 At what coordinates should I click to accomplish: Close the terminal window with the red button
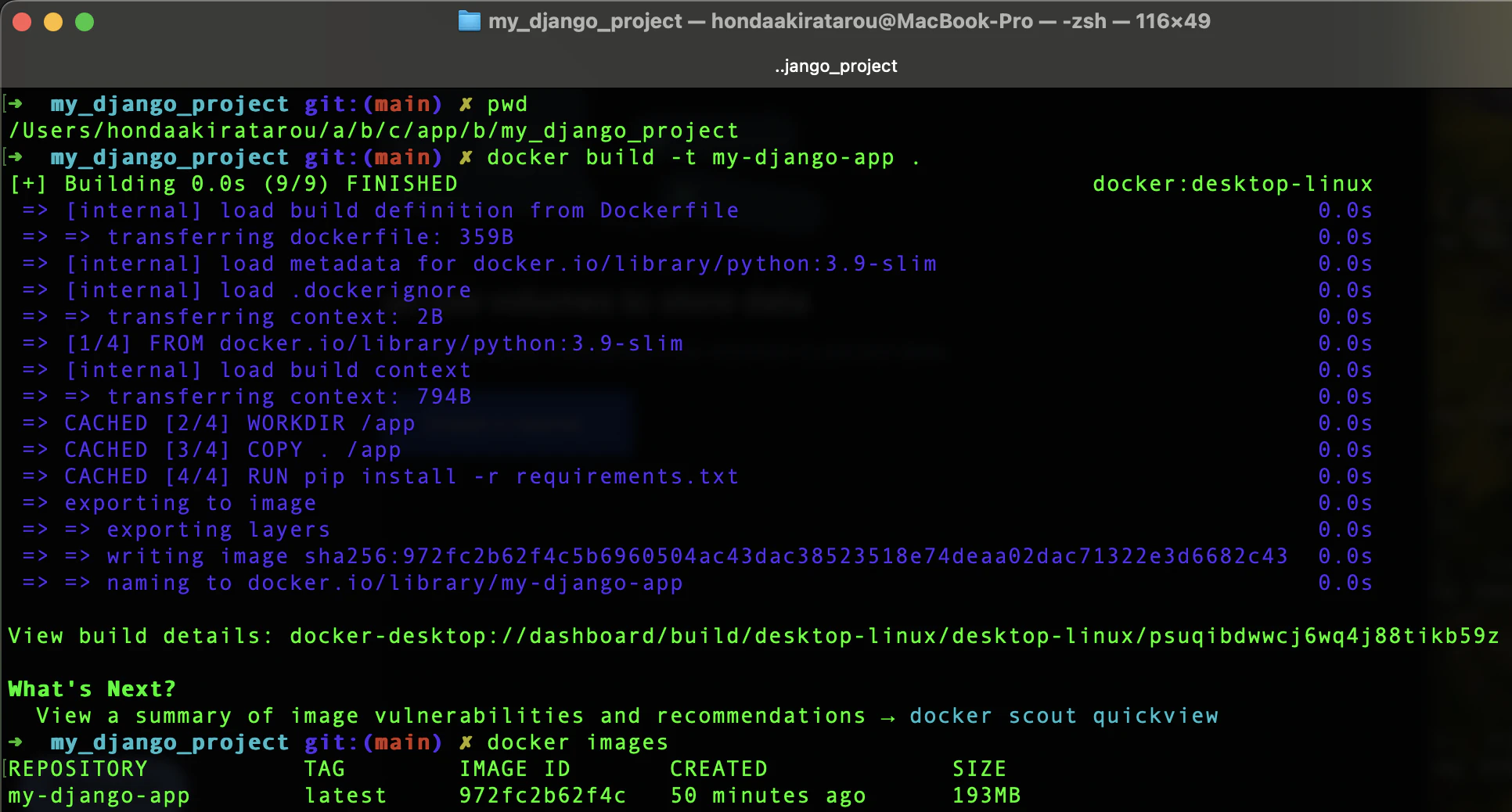click(x=22, y=22)
